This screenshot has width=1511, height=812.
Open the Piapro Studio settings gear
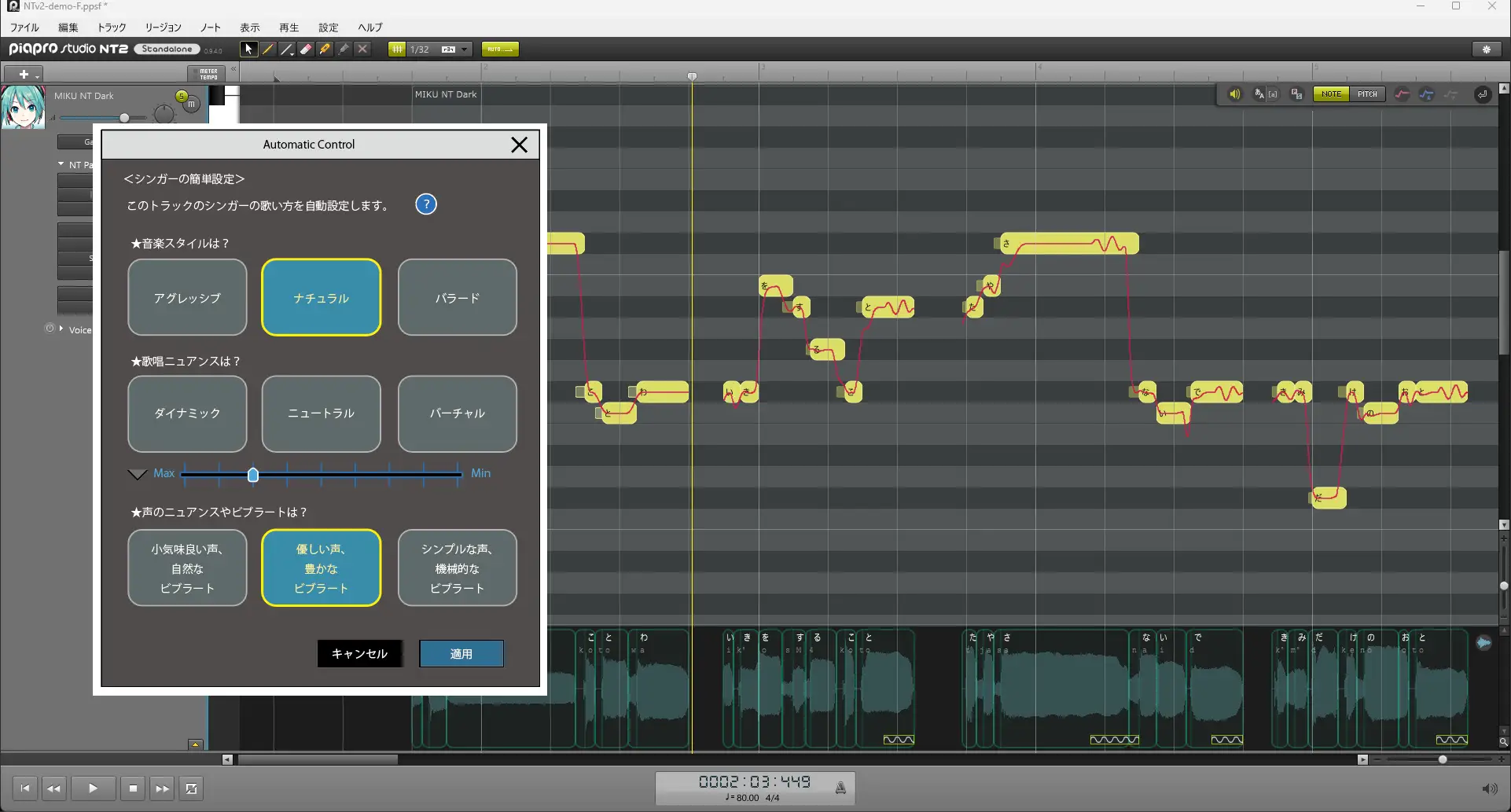(x=1488, y=49)
